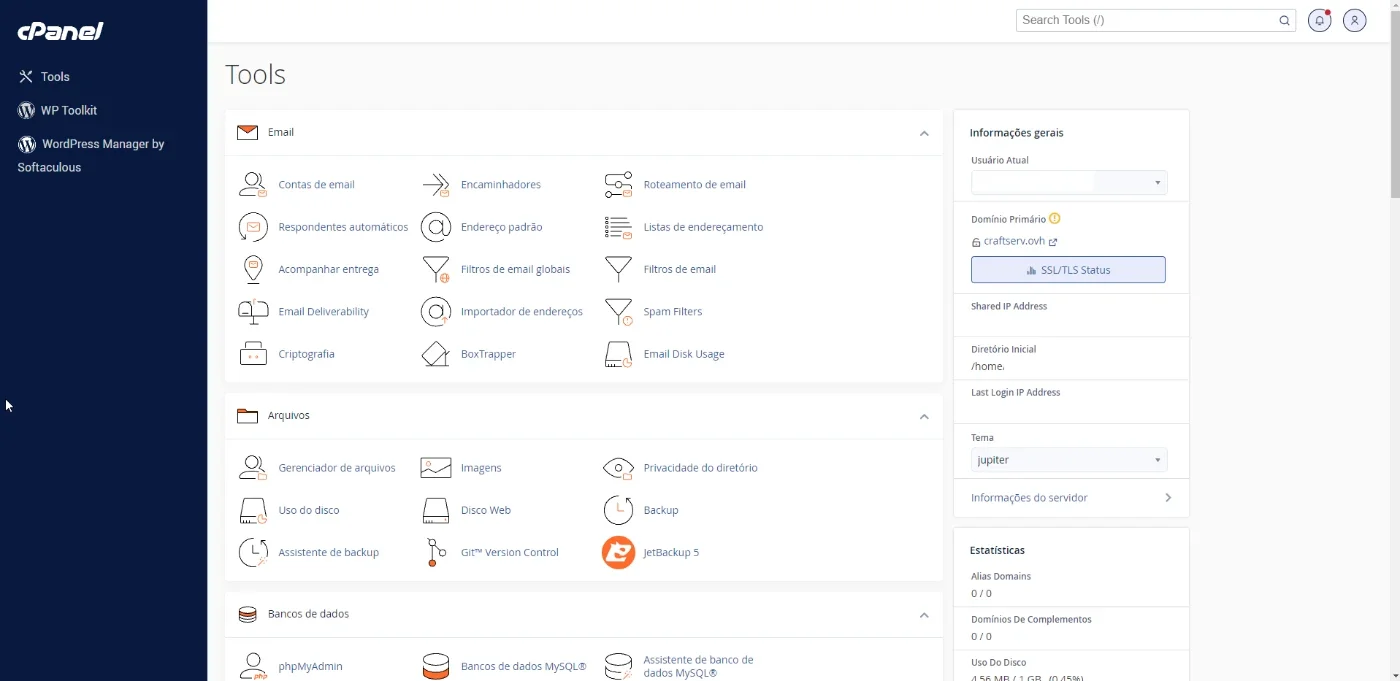Open the Gerenciador de arquivos link
Viewport: 1400px width, 681px height.
pos(337,468)
